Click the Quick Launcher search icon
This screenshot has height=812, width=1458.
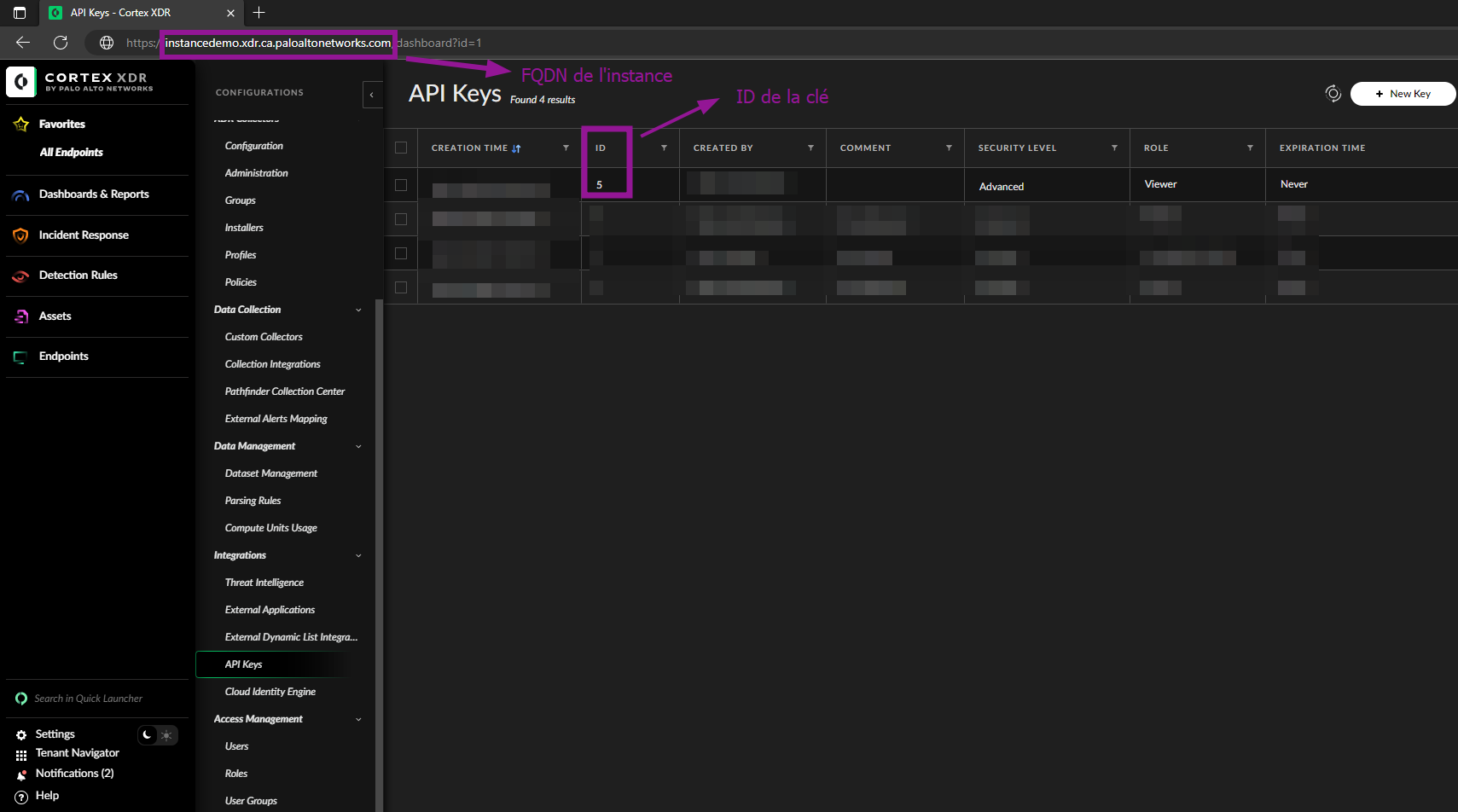click(x=21, y=699)
